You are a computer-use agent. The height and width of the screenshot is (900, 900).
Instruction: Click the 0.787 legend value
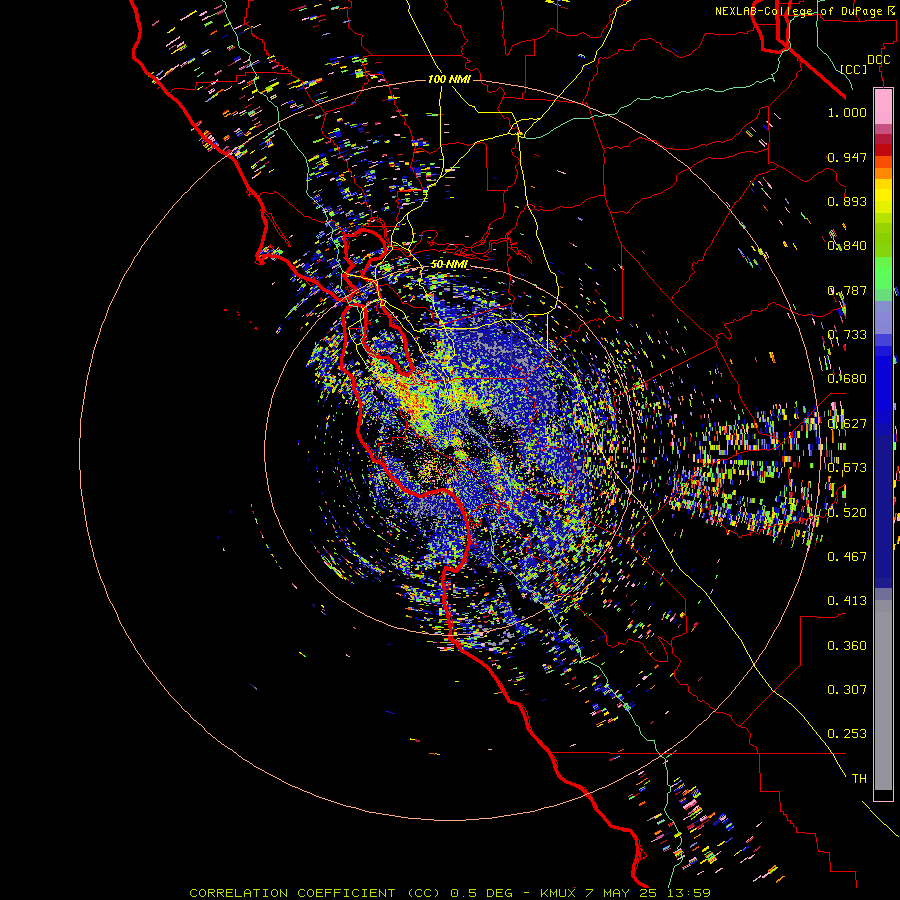847,290
